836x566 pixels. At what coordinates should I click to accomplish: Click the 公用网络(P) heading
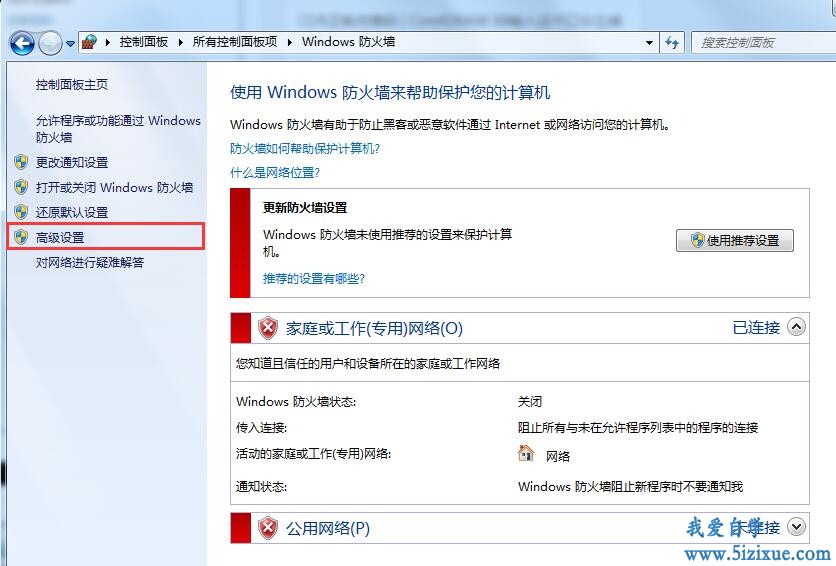328,529
